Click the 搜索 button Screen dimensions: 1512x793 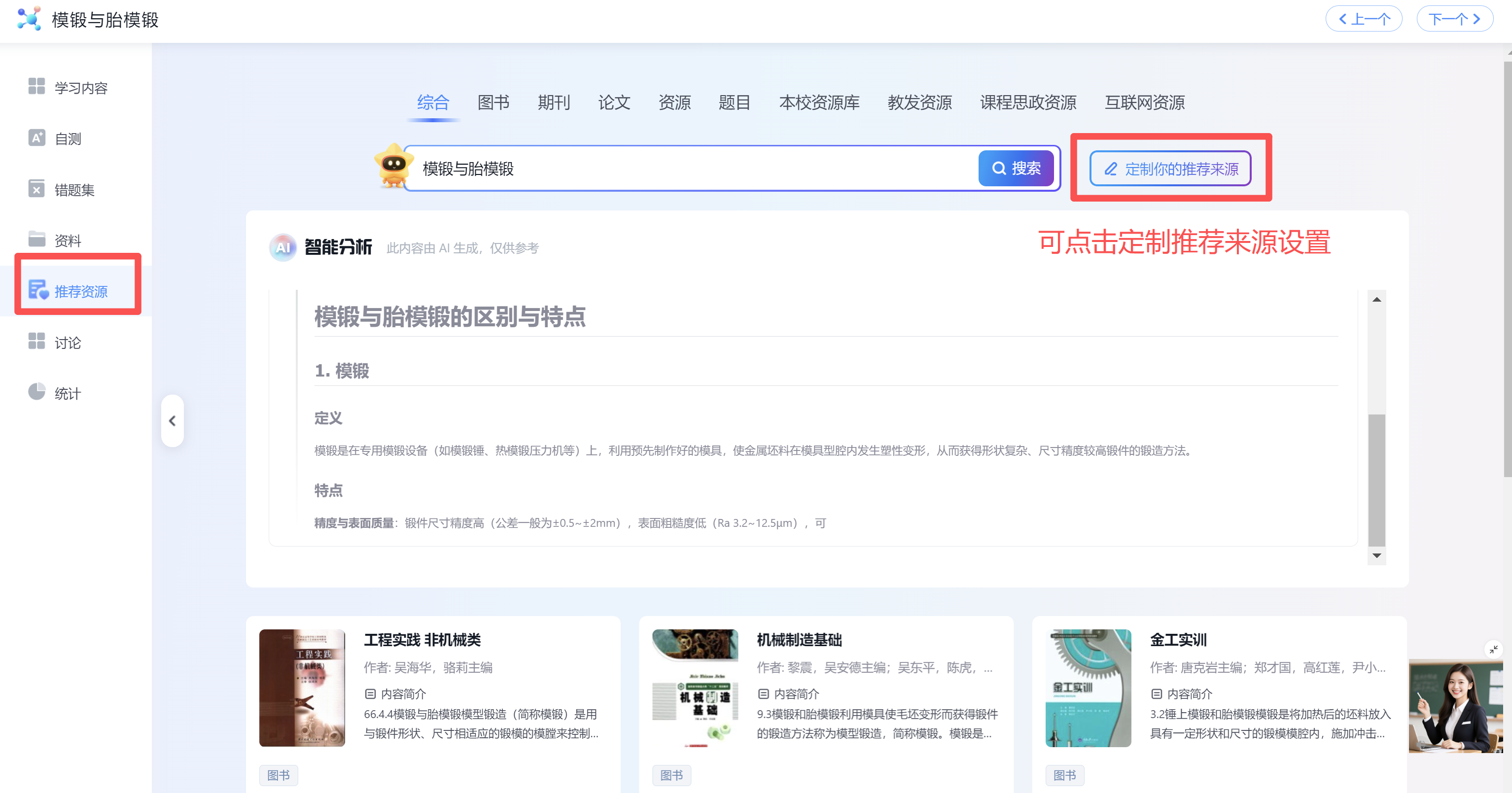(x=1016, y=169)
